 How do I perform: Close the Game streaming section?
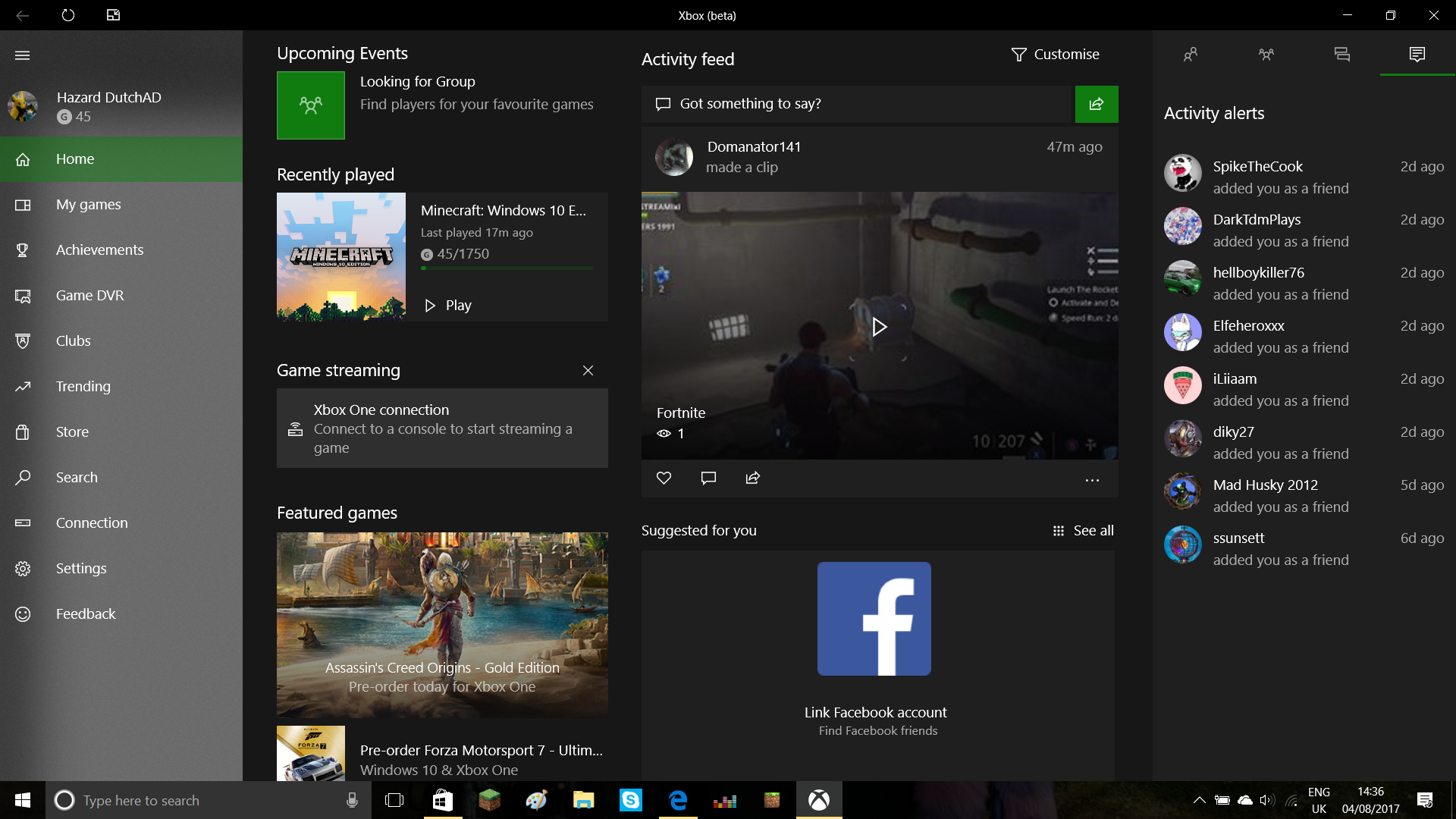coord(588,370)
